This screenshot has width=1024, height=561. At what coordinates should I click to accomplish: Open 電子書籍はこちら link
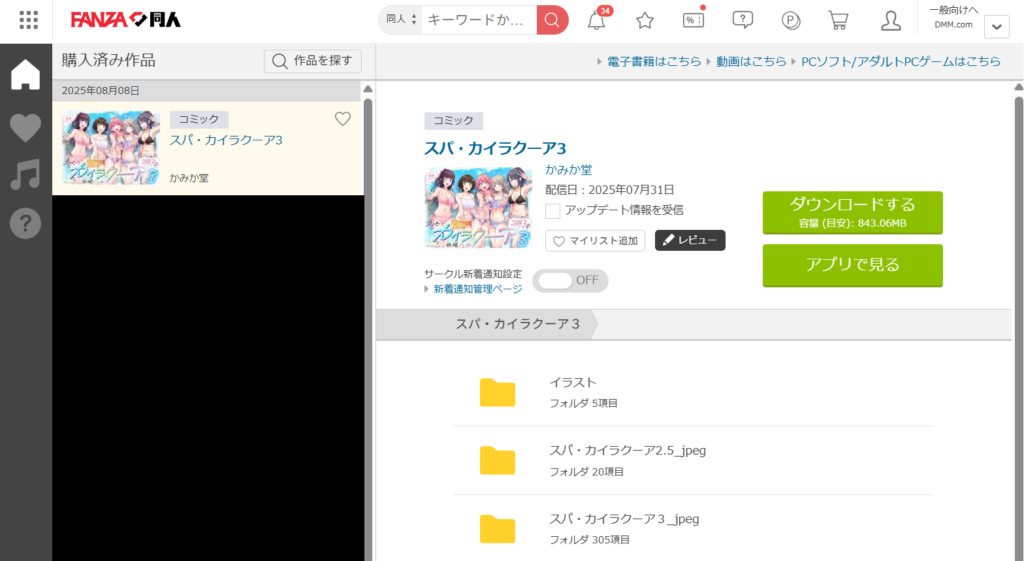click(x=654, y=61)
